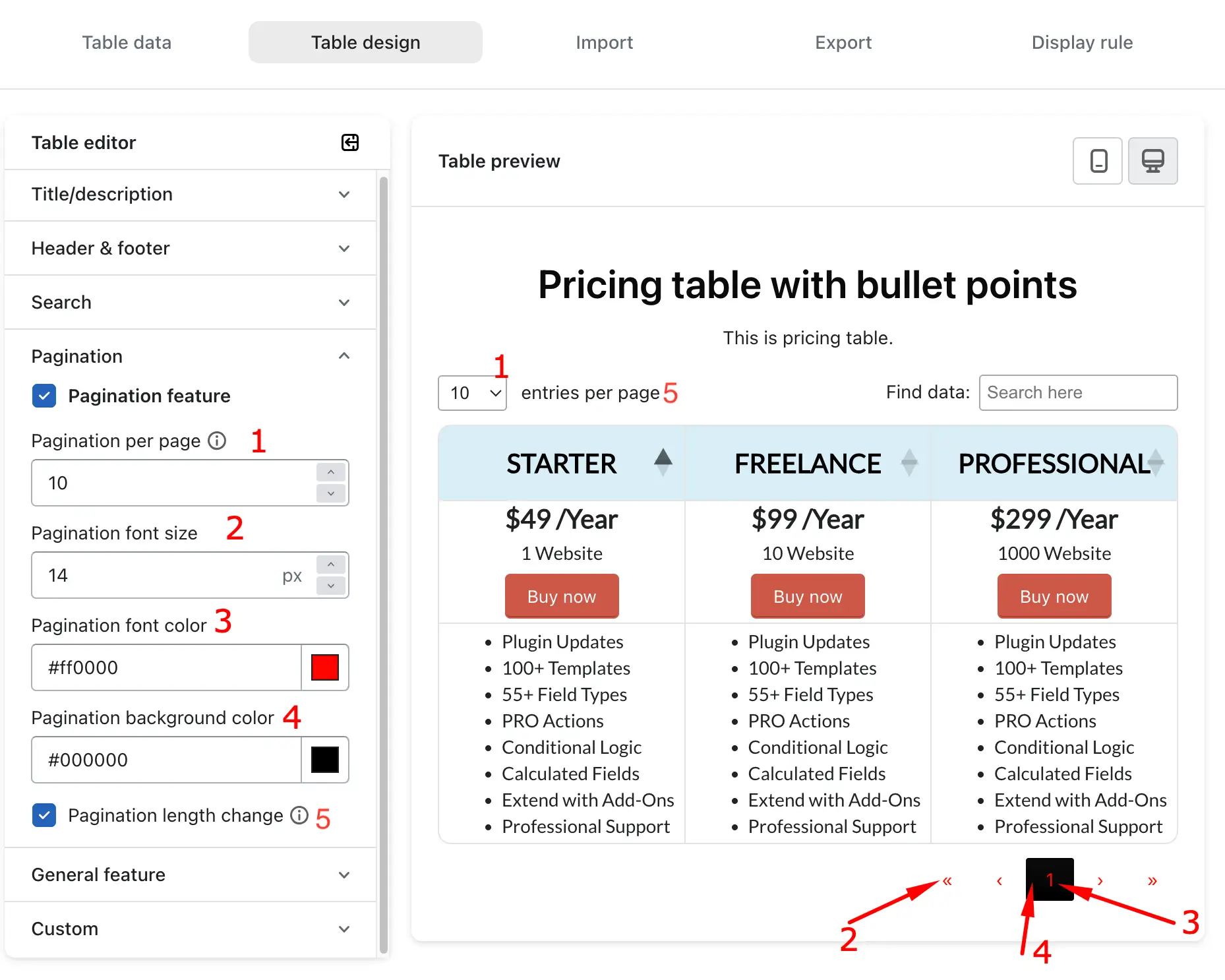Toggle Pagination length change checkbox
The width and height of the screenshot is (1225, 980).
point(44,815)
